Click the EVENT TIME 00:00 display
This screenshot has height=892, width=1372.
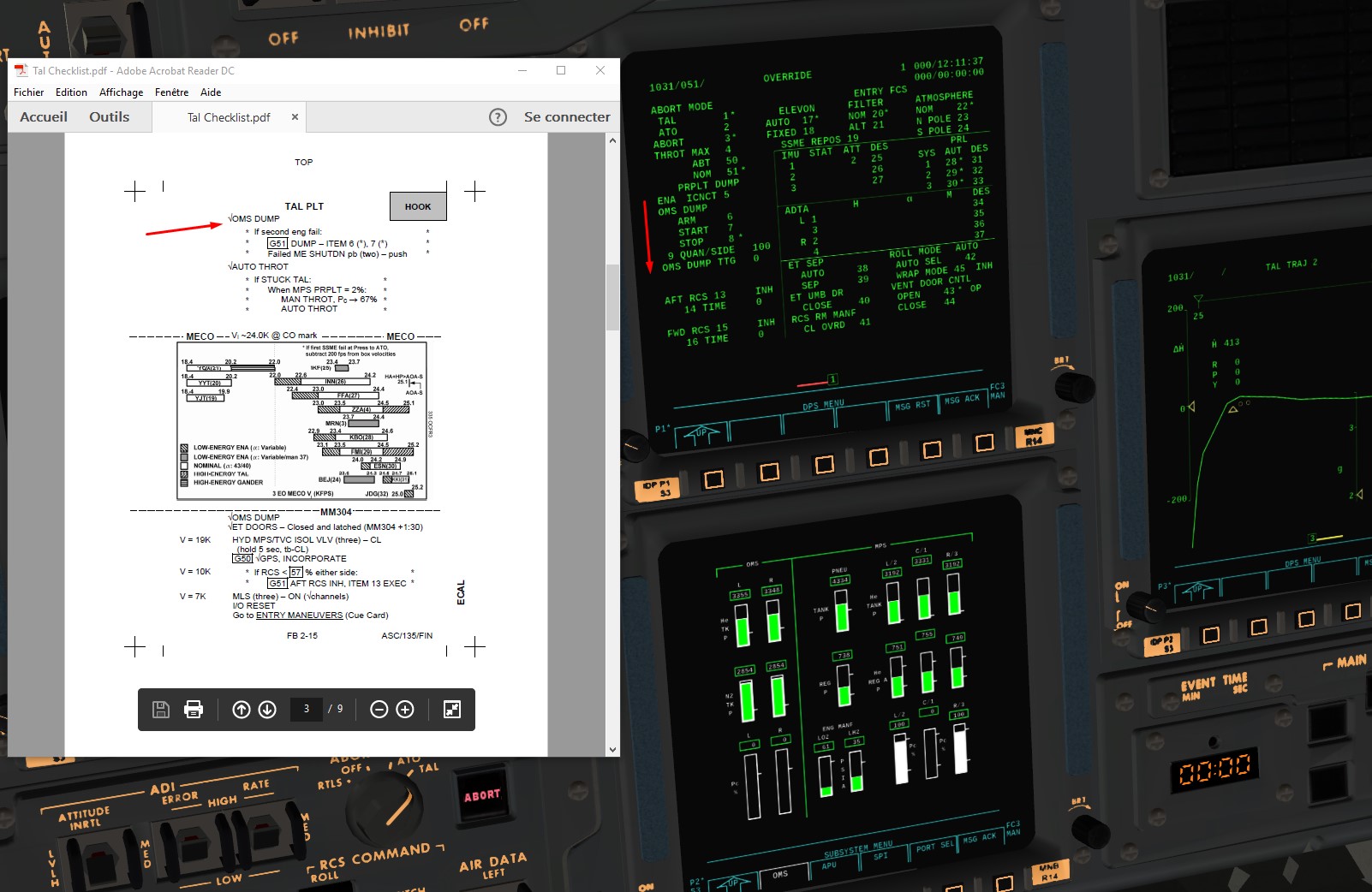tap(1214, 769)
